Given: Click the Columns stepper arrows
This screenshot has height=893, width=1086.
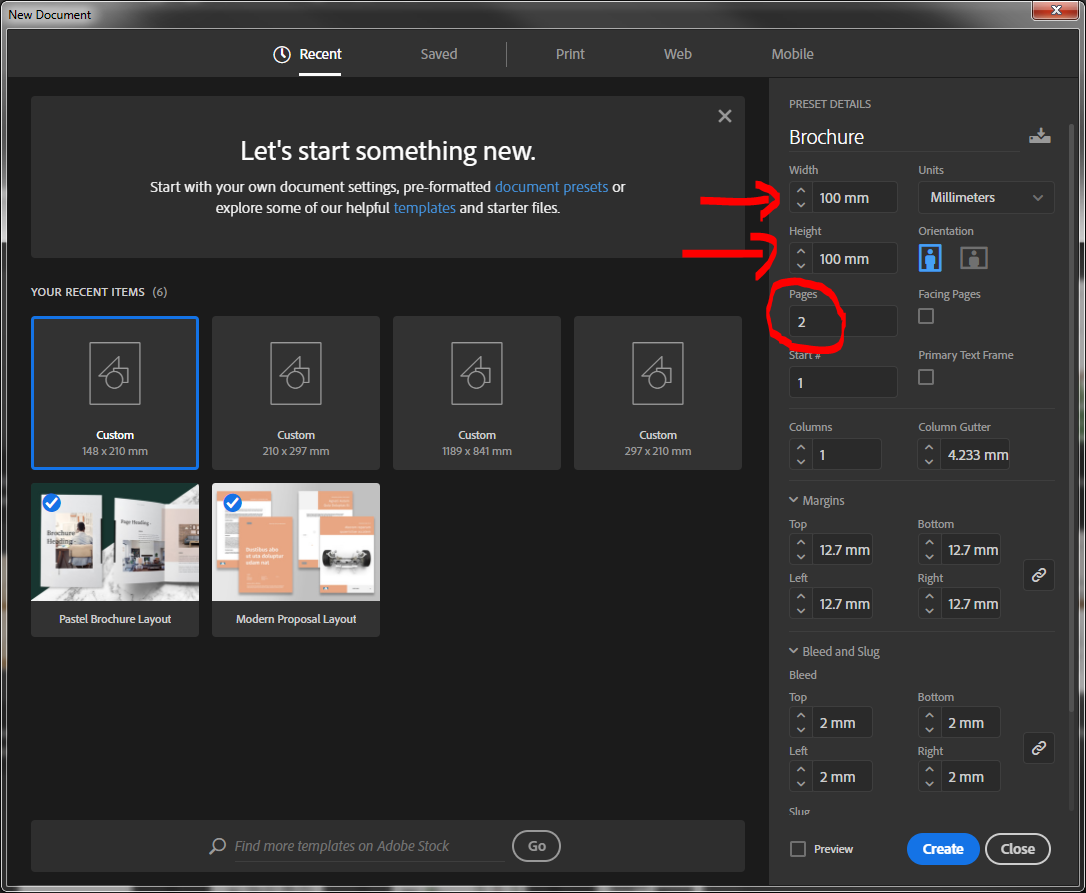Looking at the screenshot, I should tap(801, 454).
